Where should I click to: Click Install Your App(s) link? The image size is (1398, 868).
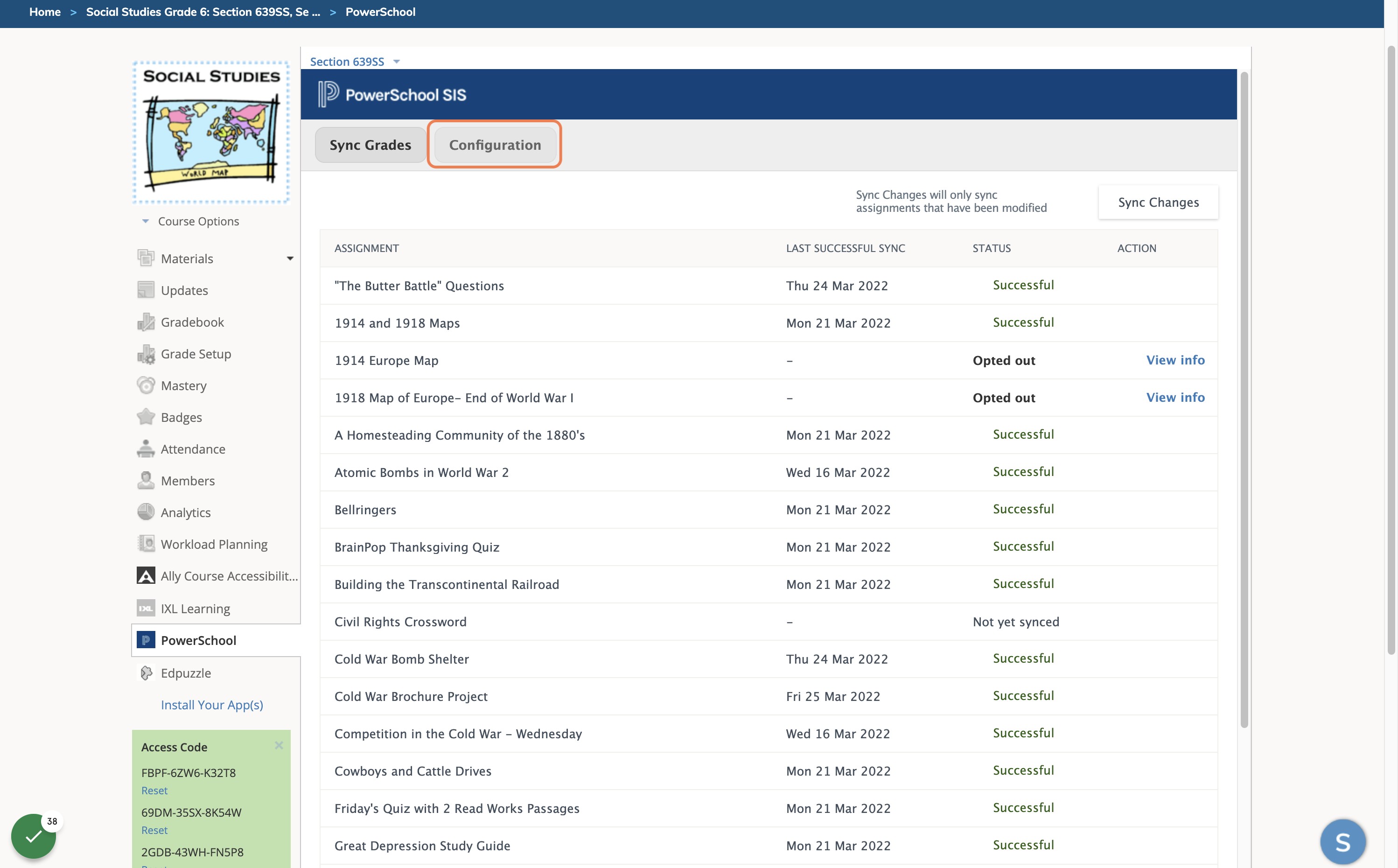click(x=212, y=704)
